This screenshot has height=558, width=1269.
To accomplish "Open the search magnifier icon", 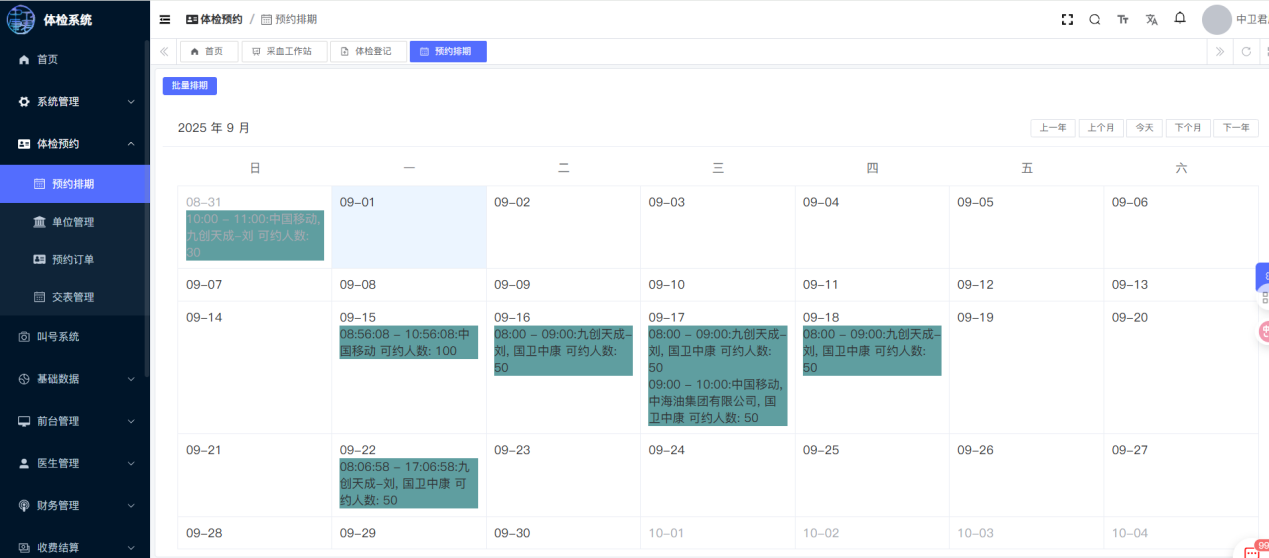I will (1095, 19).
